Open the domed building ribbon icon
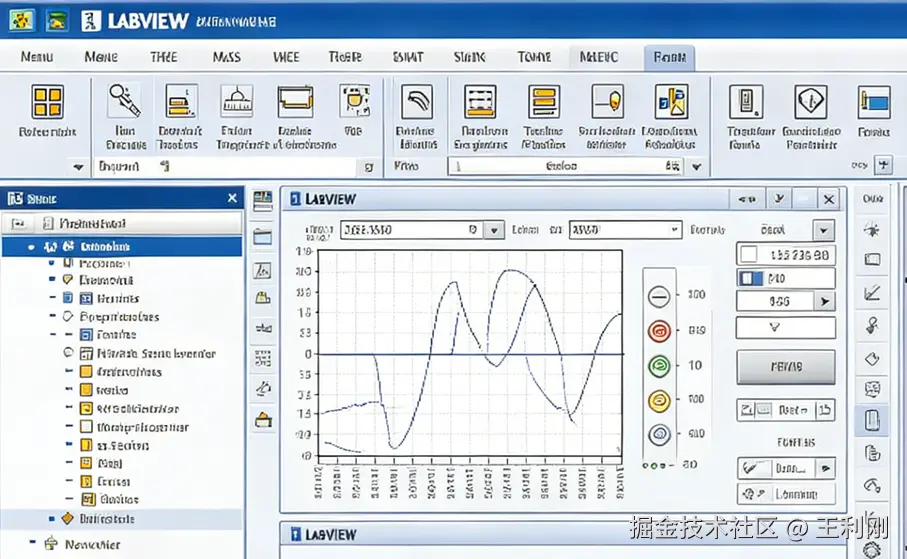 [x=236, y=101]
